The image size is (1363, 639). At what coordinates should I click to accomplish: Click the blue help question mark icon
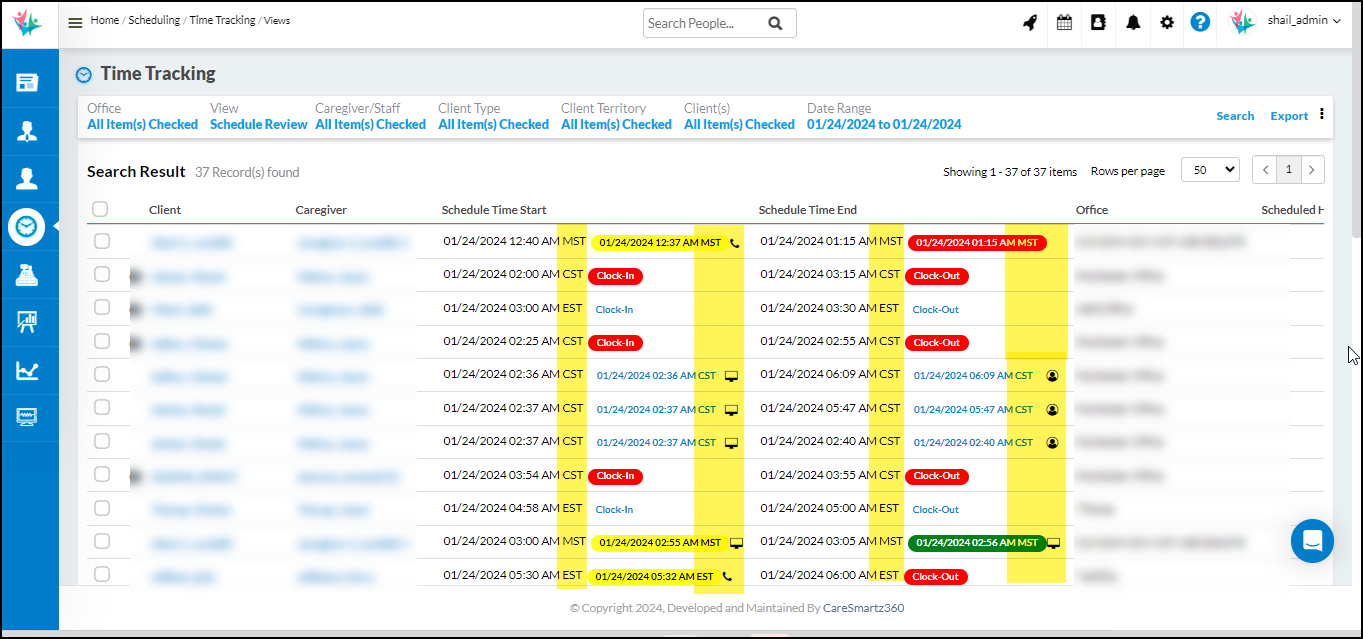[1201, 22]
